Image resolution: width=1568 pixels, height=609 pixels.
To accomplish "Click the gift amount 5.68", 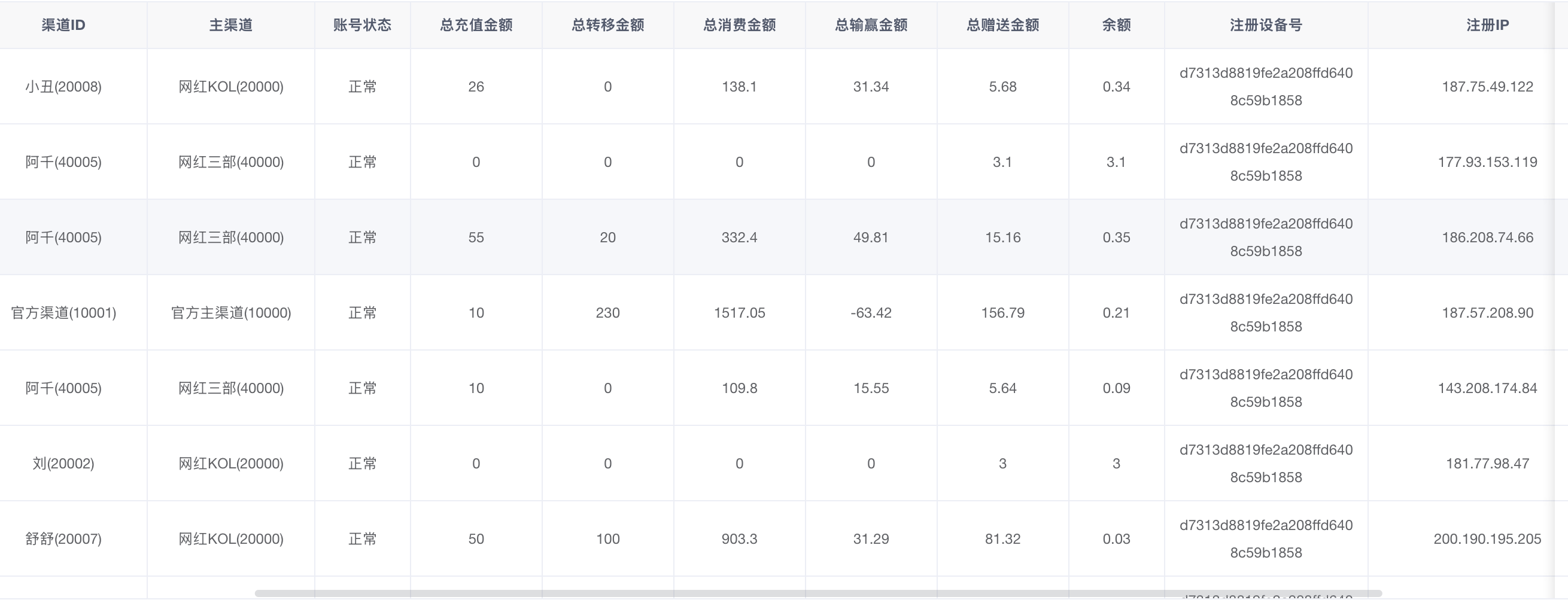I will pos(1002,86).
